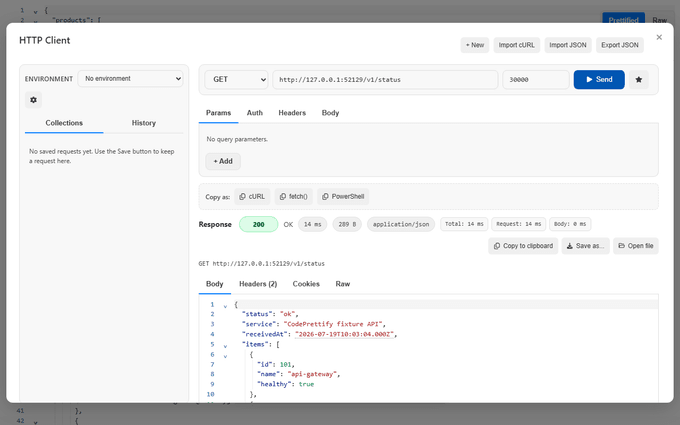Collapse the object on line 6
The width and height of the screenshot is (680, 425).
tap(225, 356)
